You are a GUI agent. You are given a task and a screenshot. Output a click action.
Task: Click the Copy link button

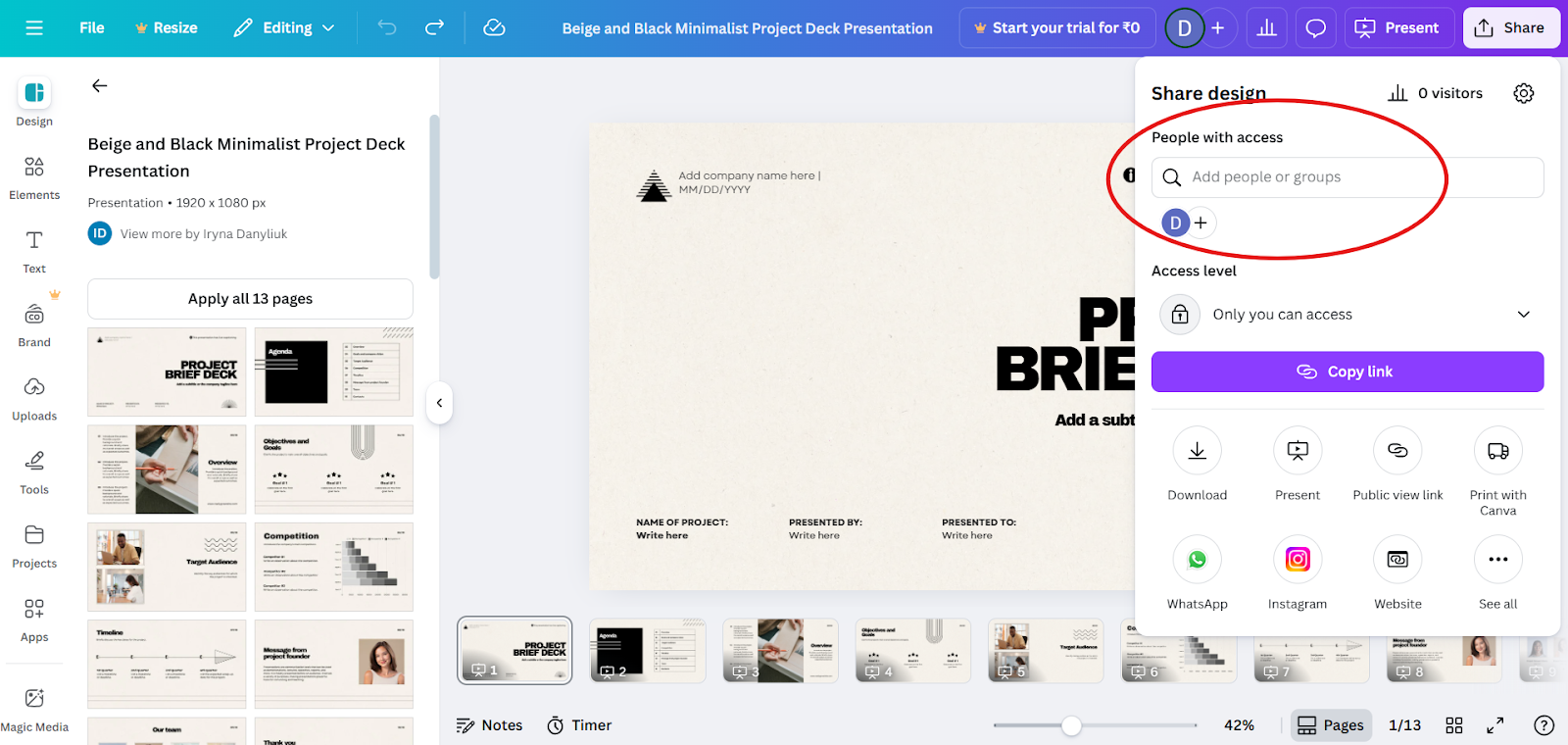click(1347, 372)
